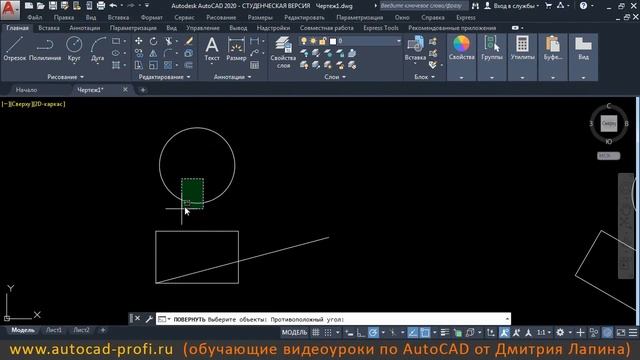Click the keyword search input field

tap(423, 6)
